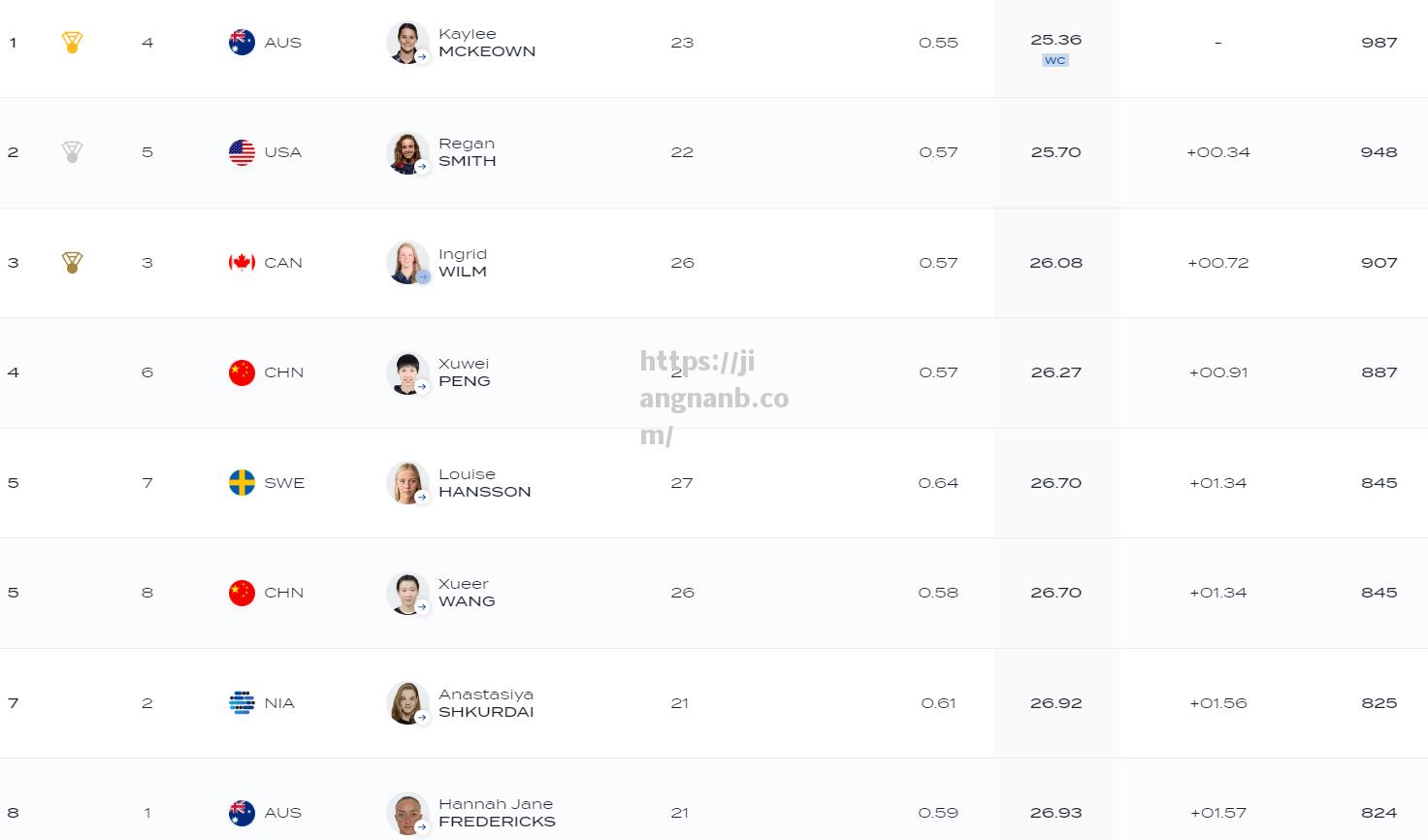The image size is (1428, 840).
Task: Open Hannah Jane FREDERICKS athlete link
Action: tap(497, 813)
